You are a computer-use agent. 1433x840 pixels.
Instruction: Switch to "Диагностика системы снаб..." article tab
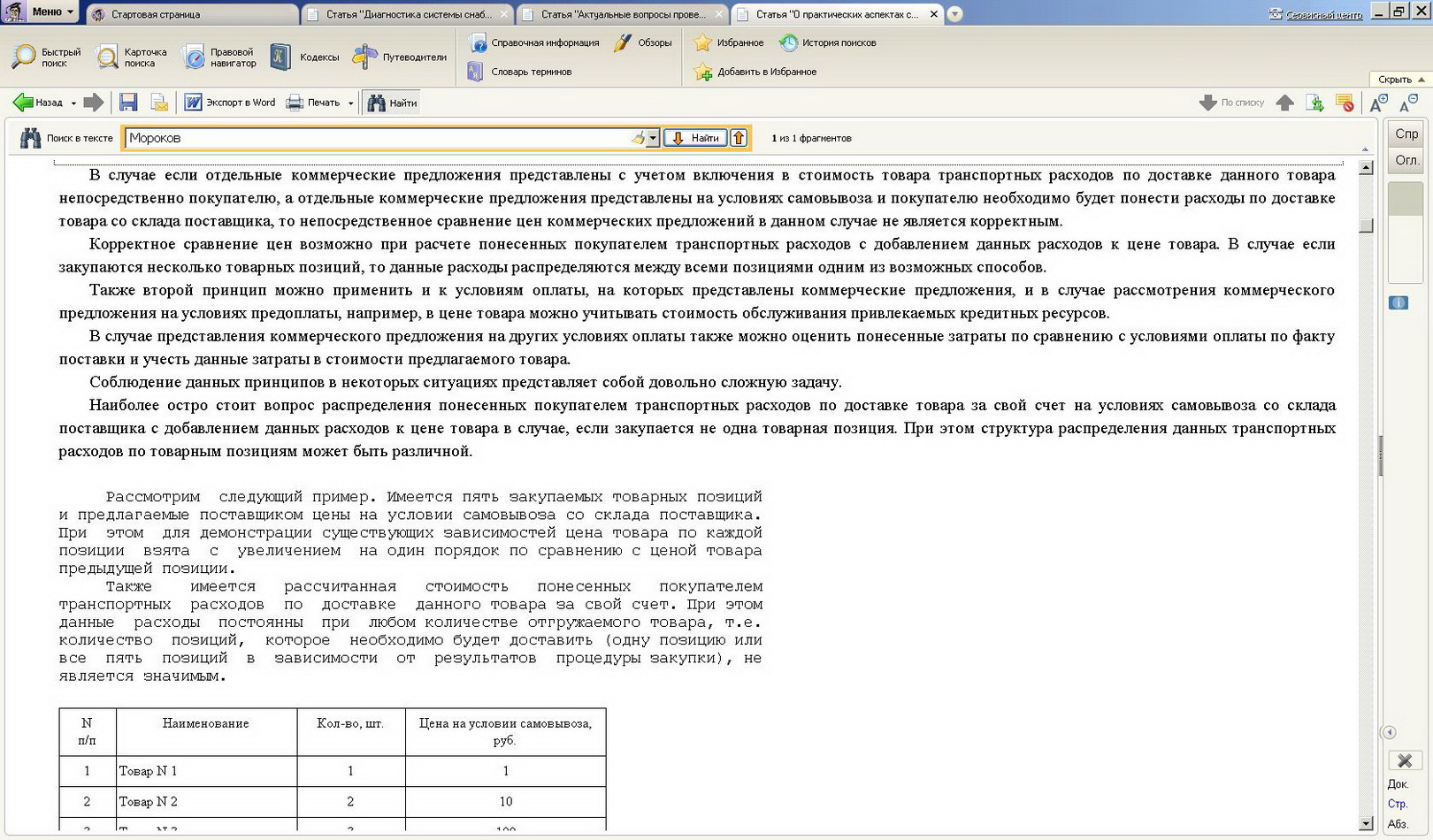tap(407, 14)
